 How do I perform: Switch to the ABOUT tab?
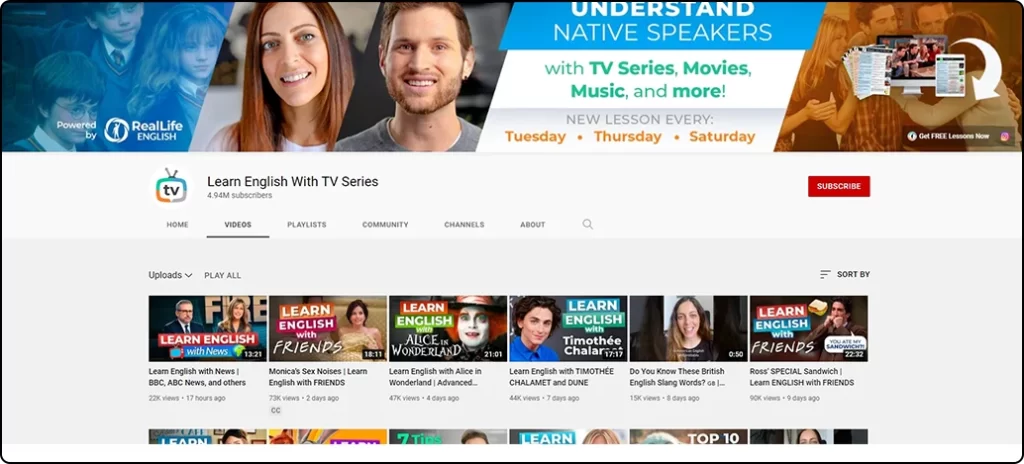tap(533, 225)
